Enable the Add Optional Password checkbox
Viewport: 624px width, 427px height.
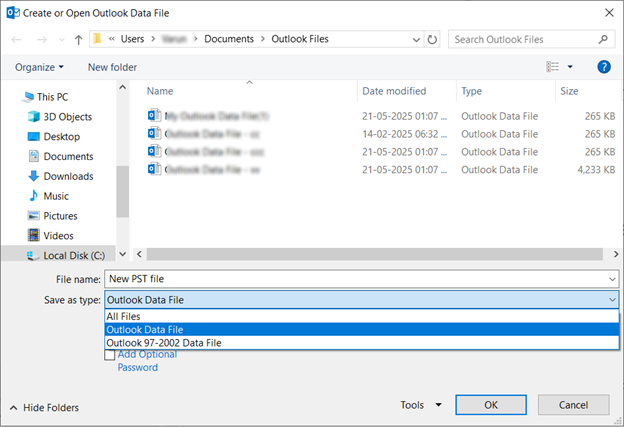point(109,355)
